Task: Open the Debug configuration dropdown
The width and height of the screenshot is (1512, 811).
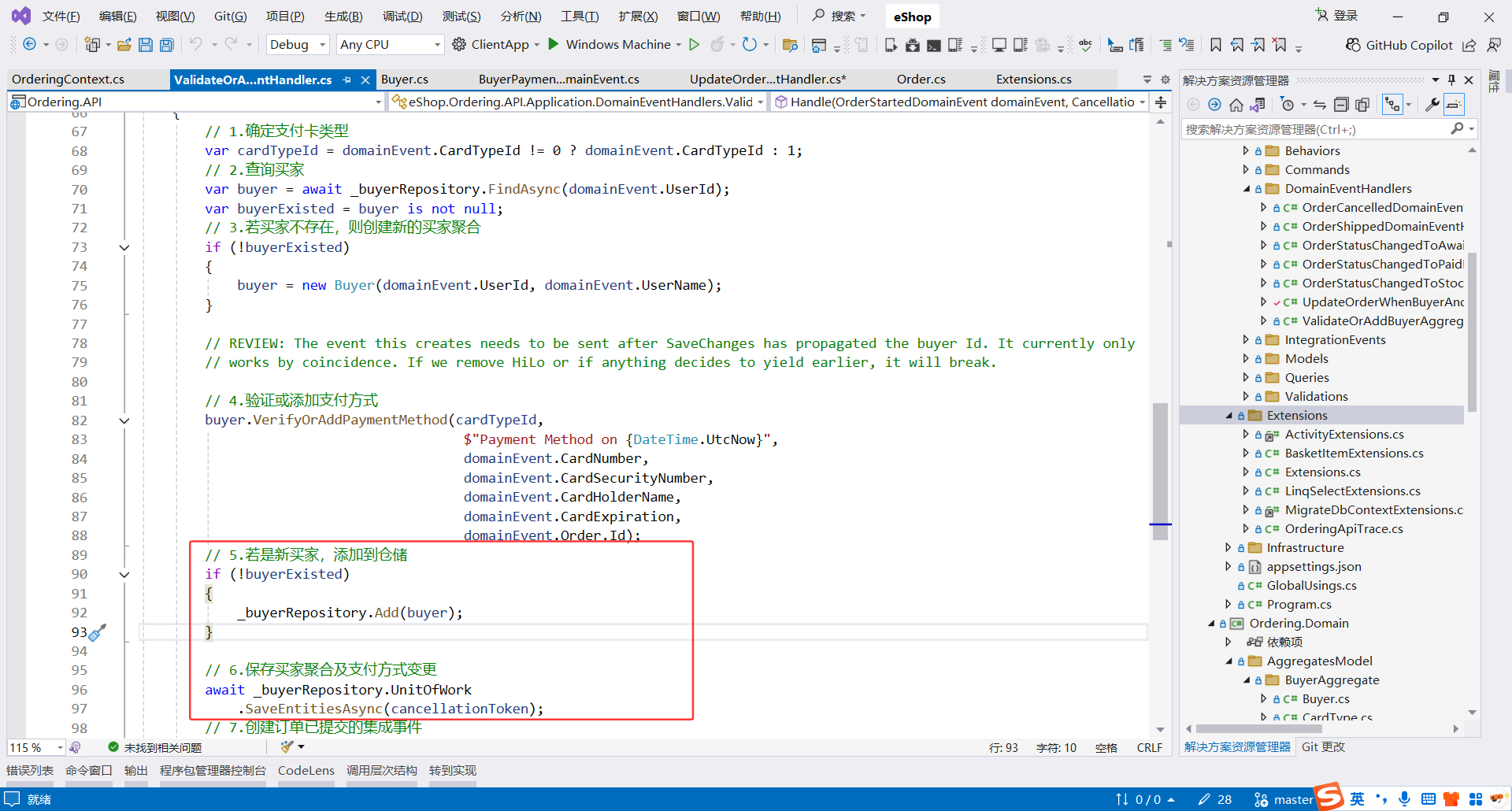Action: [298, 45]
